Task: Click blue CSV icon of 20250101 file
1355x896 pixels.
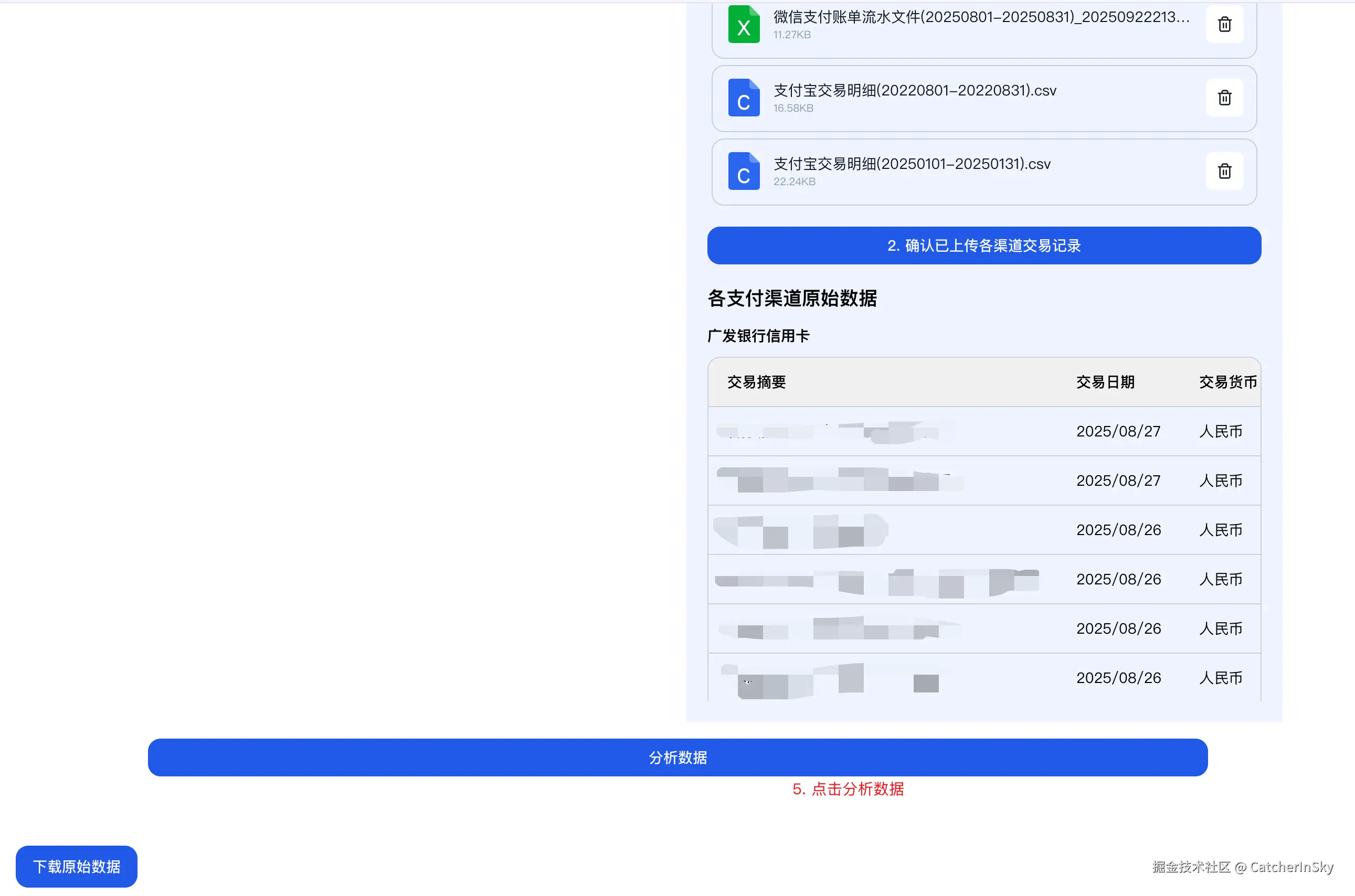Action: coord(744,171)
